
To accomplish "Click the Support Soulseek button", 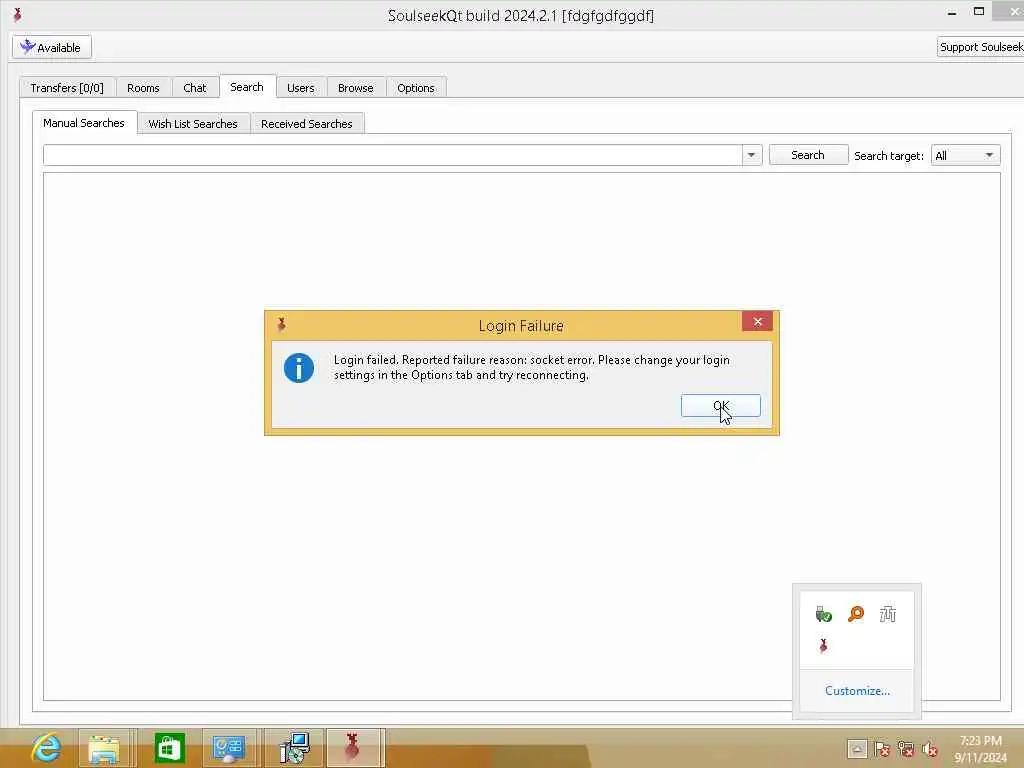I will (980, 47).
